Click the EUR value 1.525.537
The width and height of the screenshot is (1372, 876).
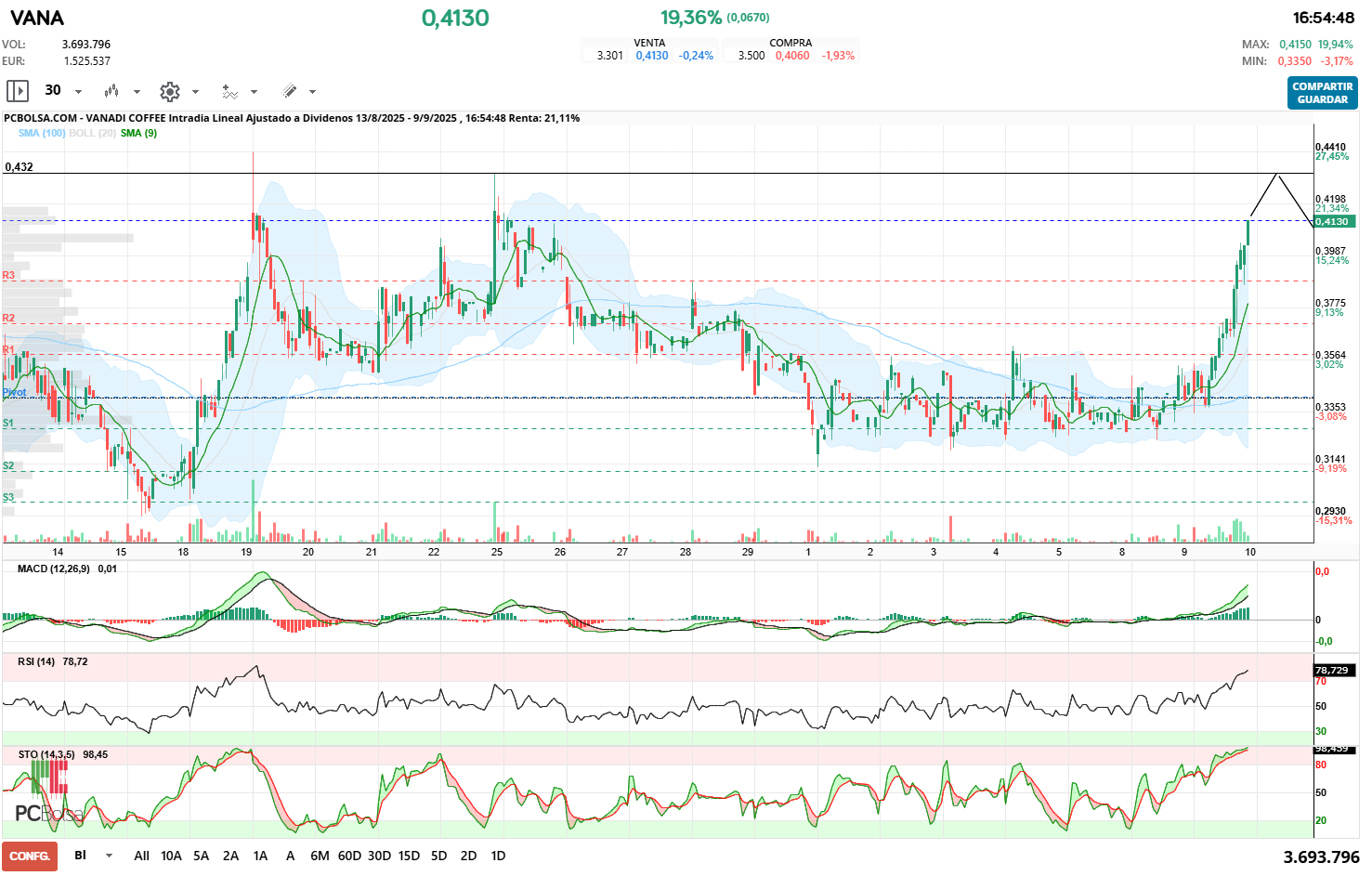coord(87,61)
